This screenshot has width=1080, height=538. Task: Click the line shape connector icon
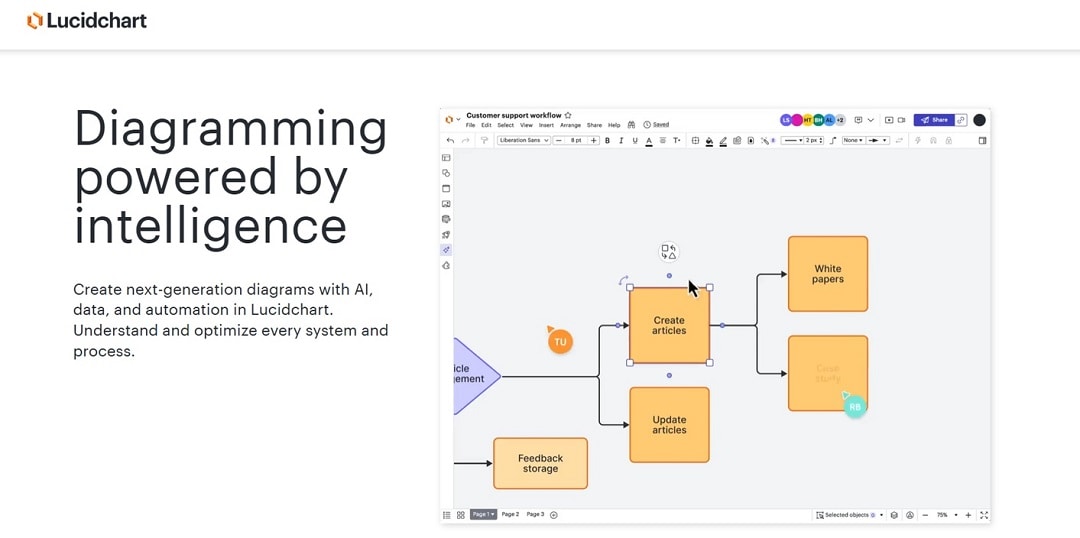(x=833, y=141)
